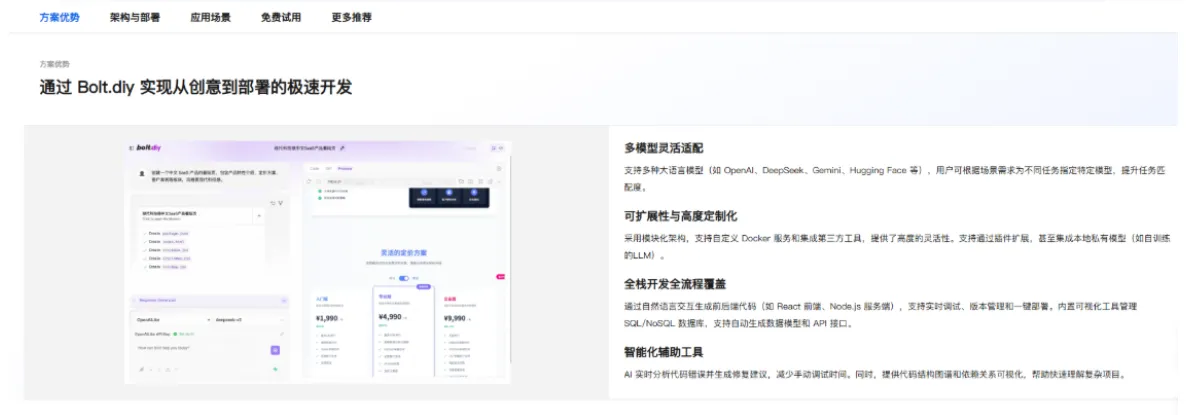
Task: Open the 更多推荐 tab
Action: (352, 17)
